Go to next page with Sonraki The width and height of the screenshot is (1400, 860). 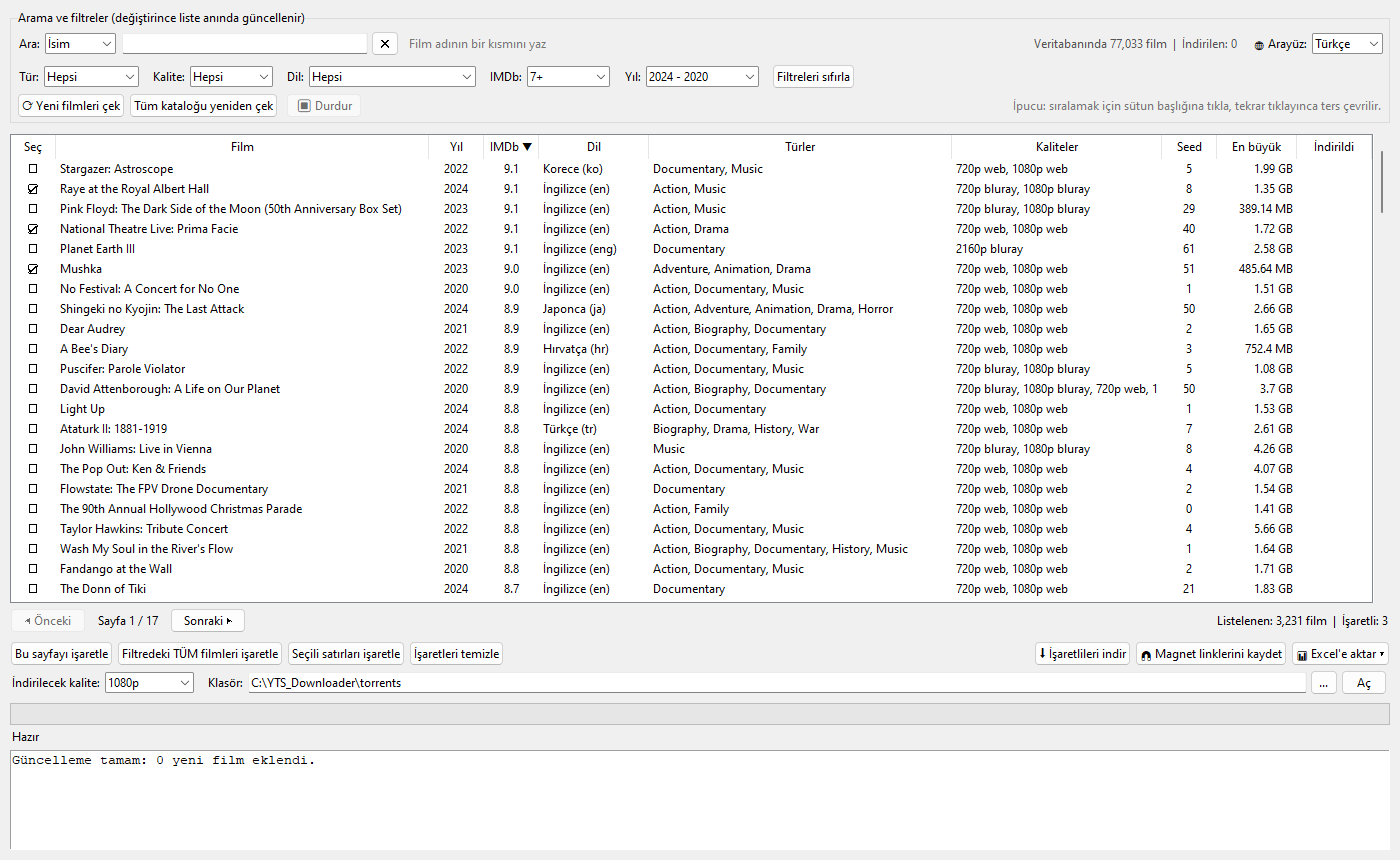pos(208,621)
